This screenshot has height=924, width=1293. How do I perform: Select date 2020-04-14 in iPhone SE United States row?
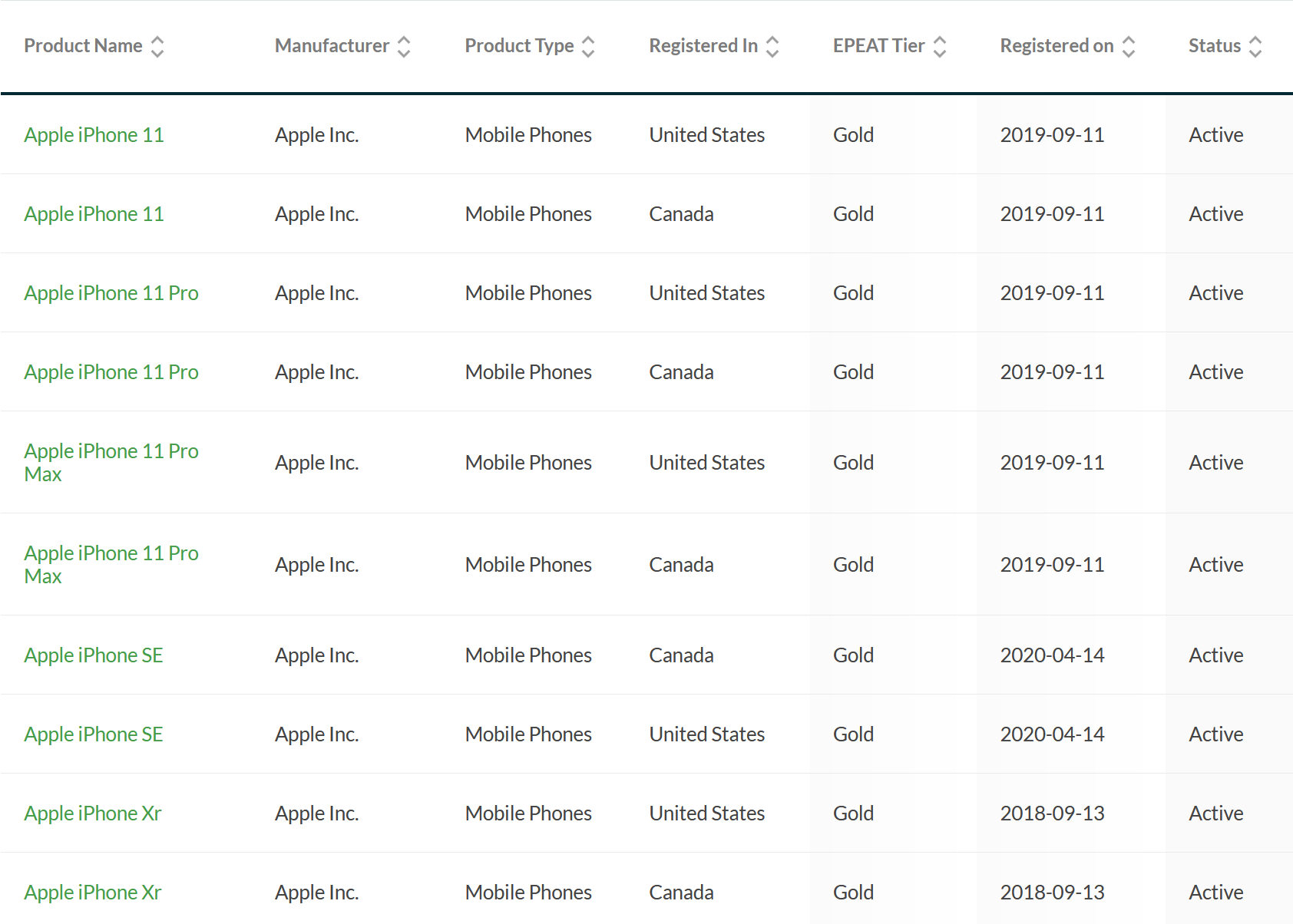pyautogui.click(x=1052, y=734)
